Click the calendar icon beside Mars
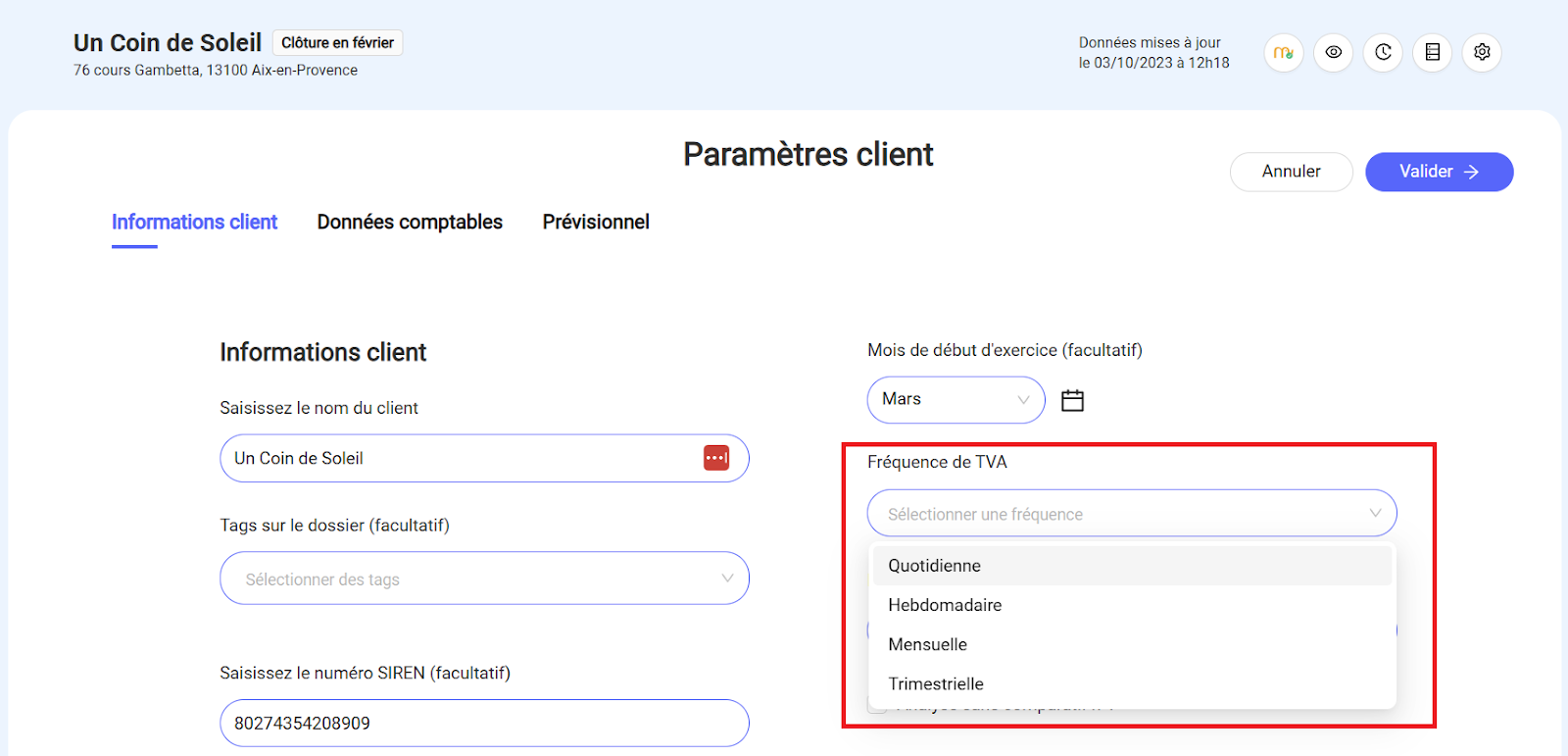The width and height of the screenshot is (1568, 756). 1072,400
